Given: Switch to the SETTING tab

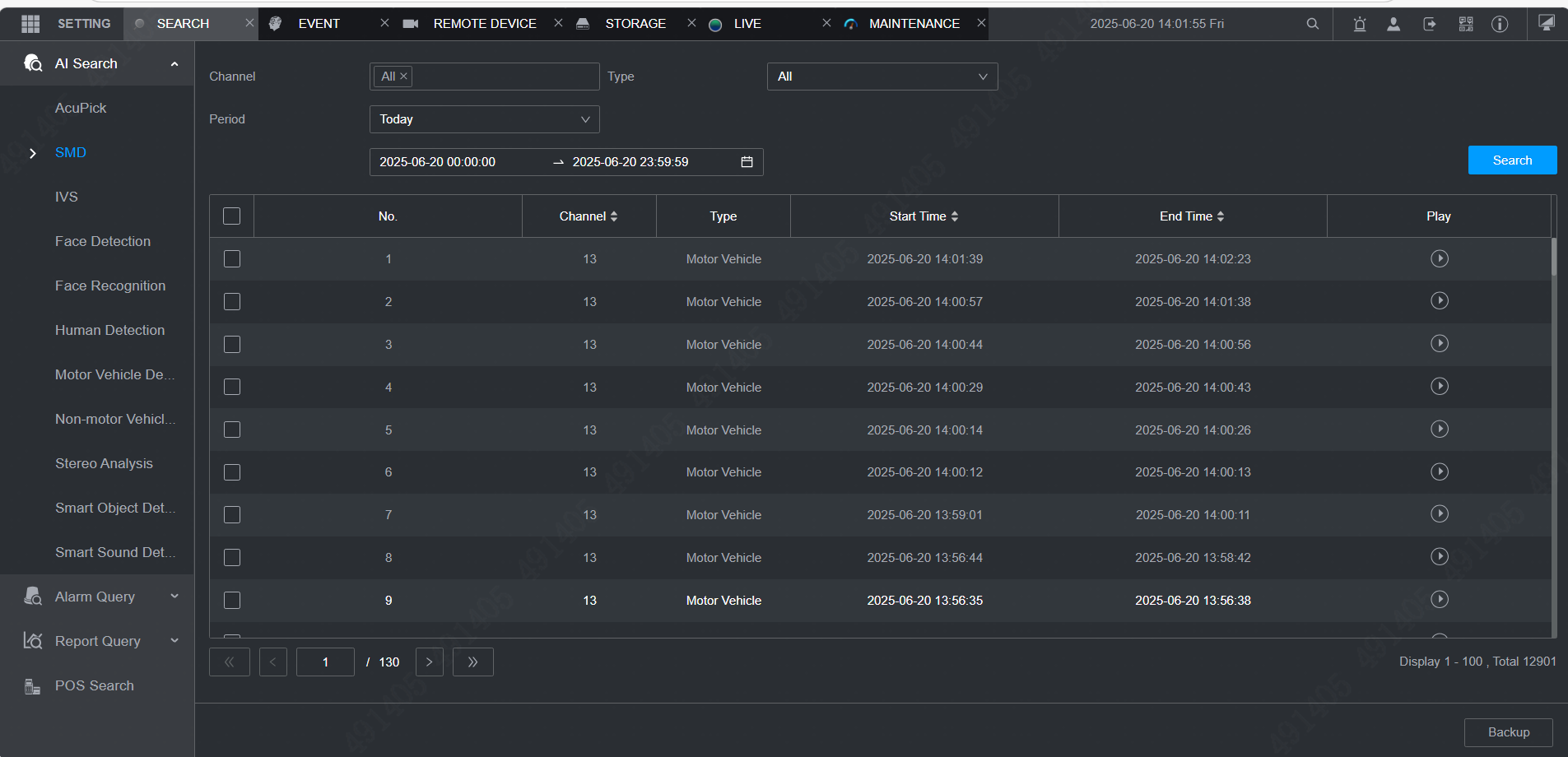Looking at the screenshot, I should [84, 24].
